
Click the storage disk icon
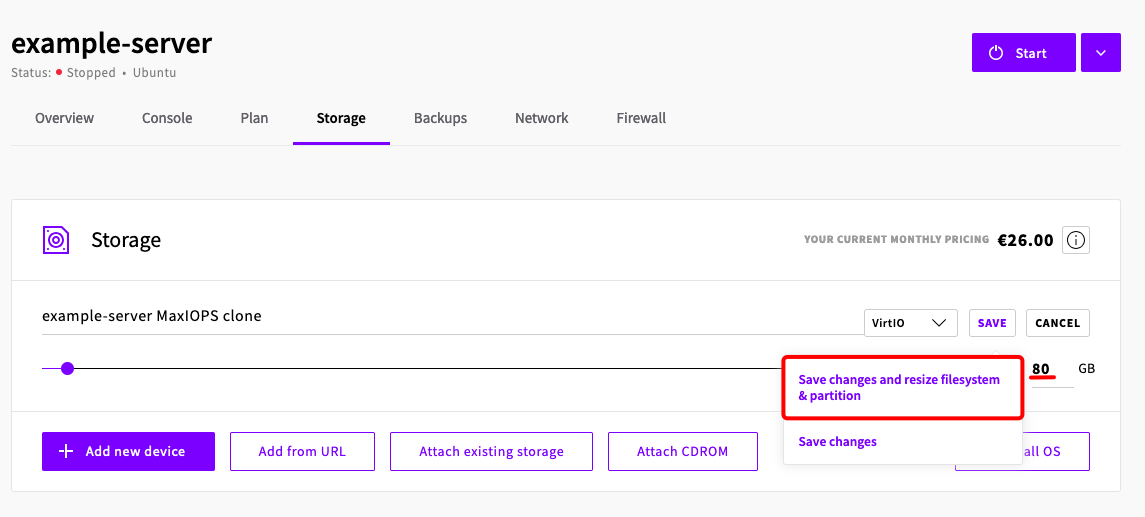pos(55,240)
